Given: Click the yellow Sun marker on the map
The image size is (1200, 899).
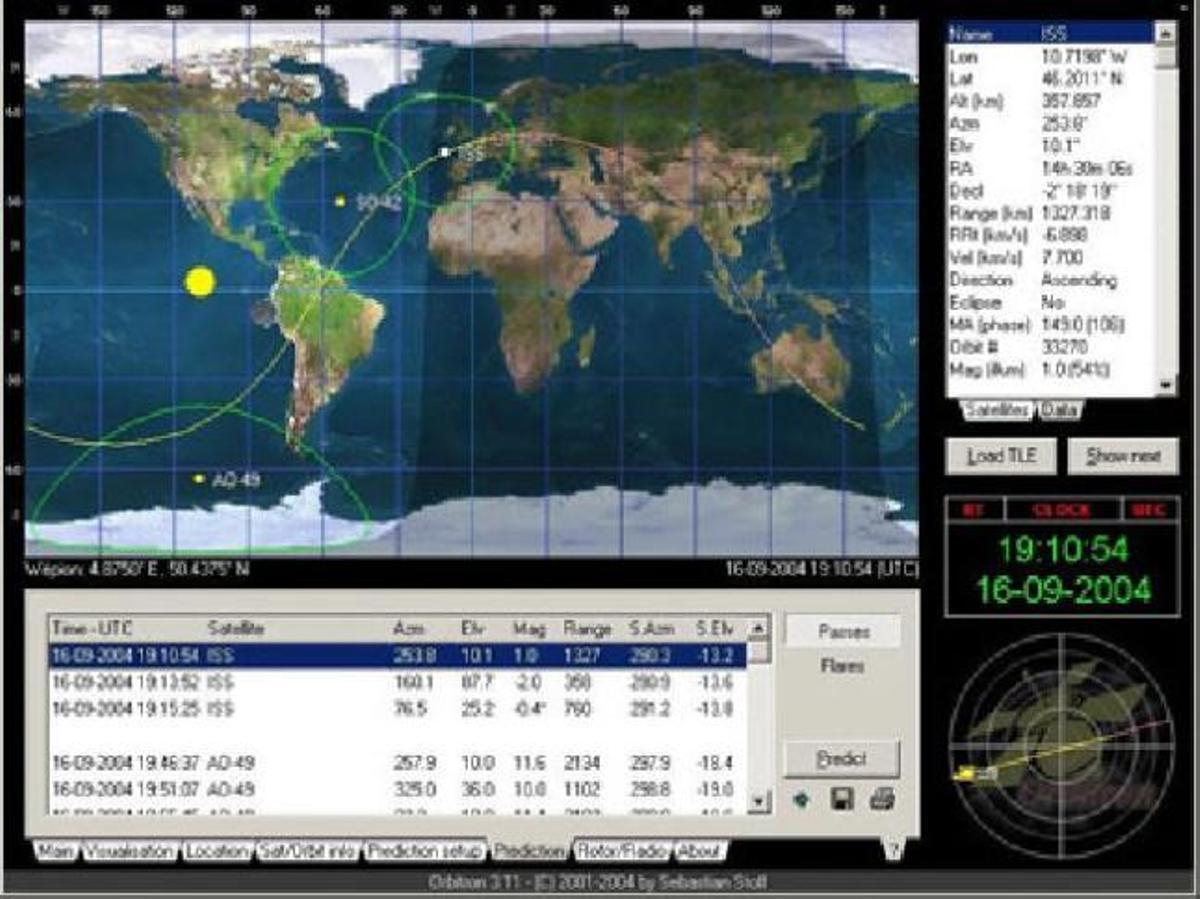Looking at the screenshot, I should tap(200, 282).
